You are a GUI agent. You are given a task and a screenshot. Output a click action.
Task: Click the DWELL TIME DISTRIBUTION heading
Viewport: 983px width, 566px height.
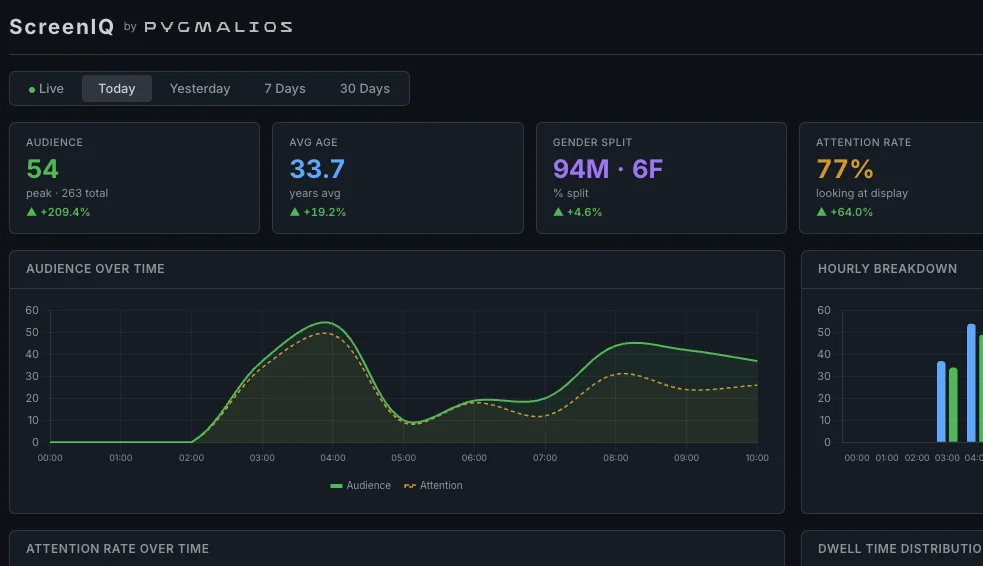tap(900, 548)
